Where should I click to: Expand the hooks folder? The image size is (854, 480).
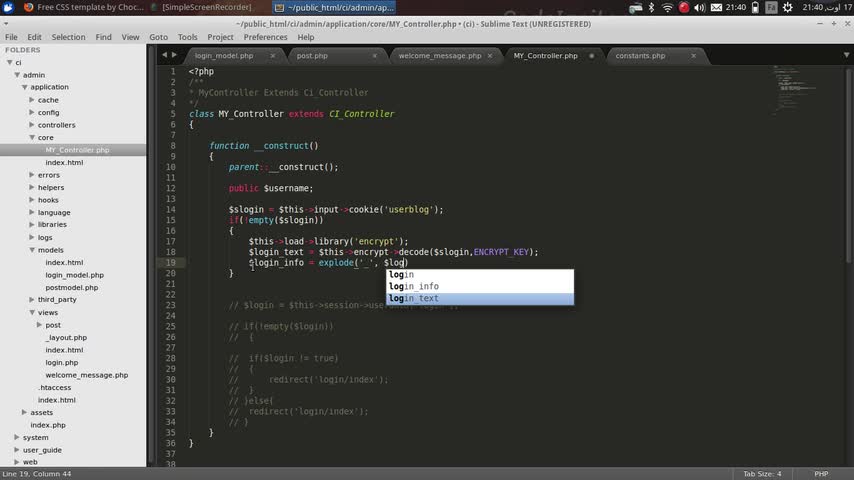32,199
